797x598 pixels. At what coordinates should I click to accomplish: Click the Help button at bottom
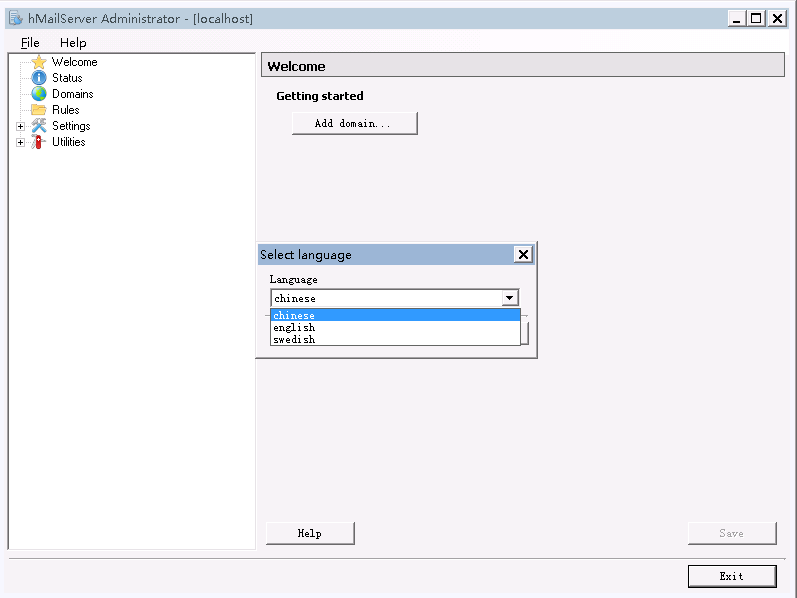310,533
